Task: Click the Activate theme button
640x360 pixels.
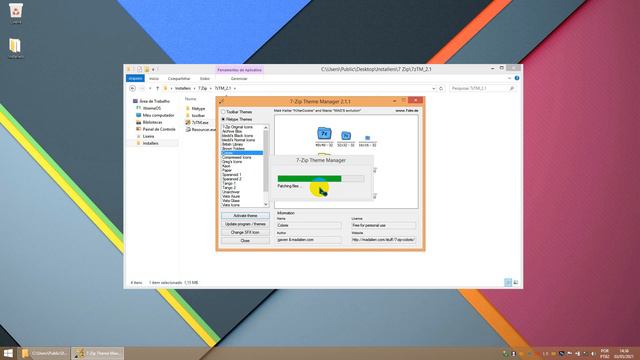Action: [245, 216]
